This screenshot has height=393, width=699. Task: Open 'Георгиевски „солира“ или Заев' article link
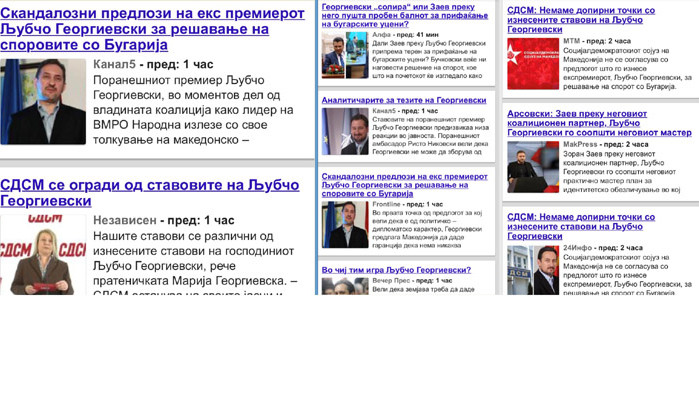point(405,16)
